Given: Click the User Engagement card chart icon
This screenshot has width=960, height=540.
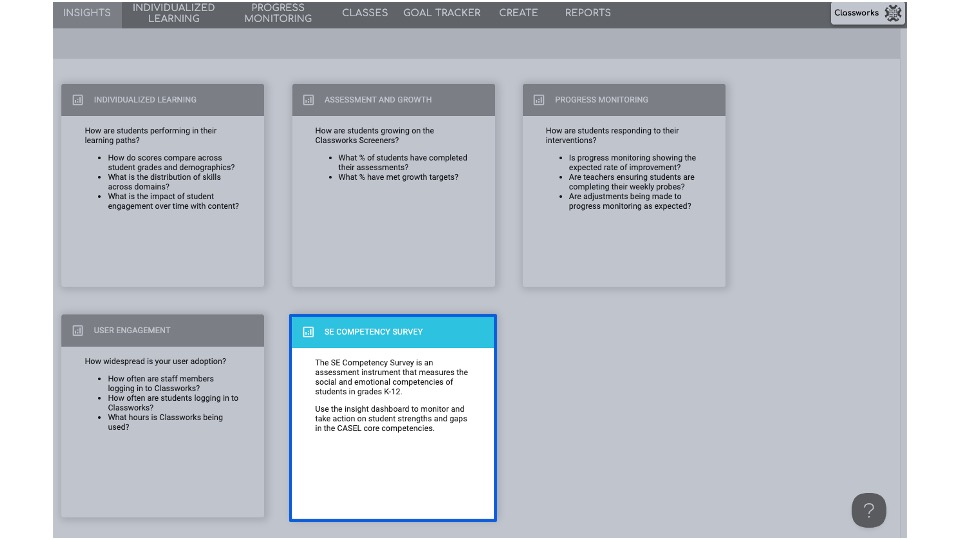Looking at the screenshot, I should [x=78, y=331].
